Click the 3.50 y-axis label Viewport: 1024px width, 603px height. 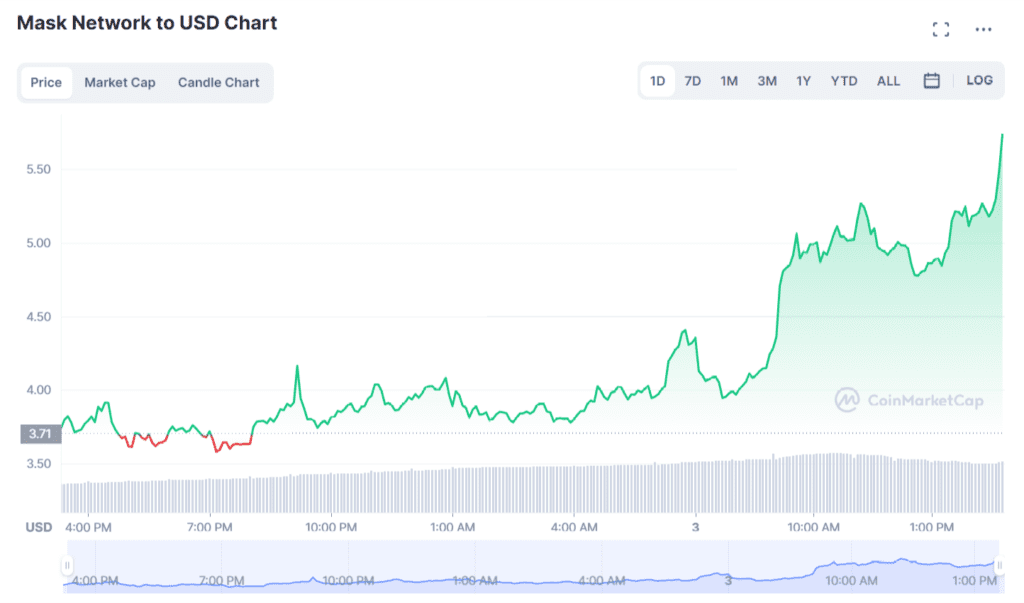(x=38, y=464)
